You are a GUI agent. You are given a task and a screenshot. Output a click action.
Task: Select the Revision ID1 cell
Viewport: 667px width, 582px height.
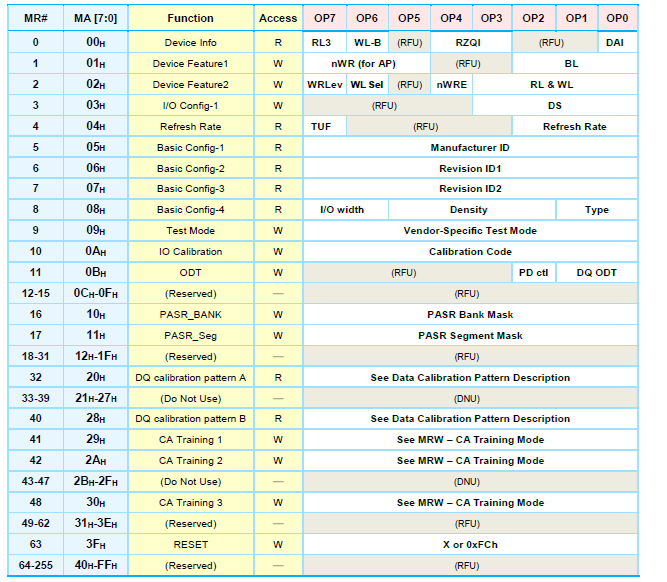pos(470,169)
